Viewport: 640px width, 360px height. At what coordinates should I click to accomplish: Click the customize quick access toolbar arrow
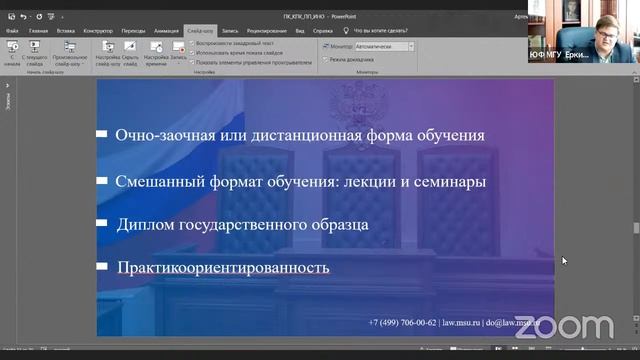point(62,17)
